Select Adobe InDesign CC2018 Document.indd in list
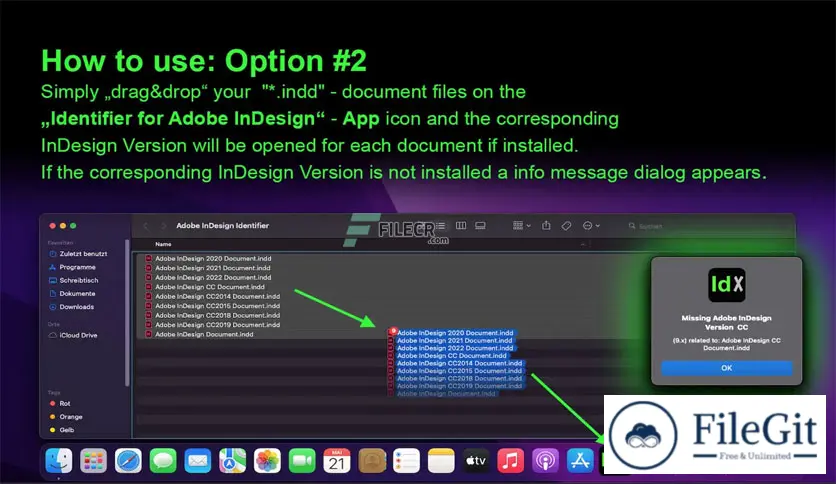The width and height of the screenshot is (836, 484). (x=212, y=316)
